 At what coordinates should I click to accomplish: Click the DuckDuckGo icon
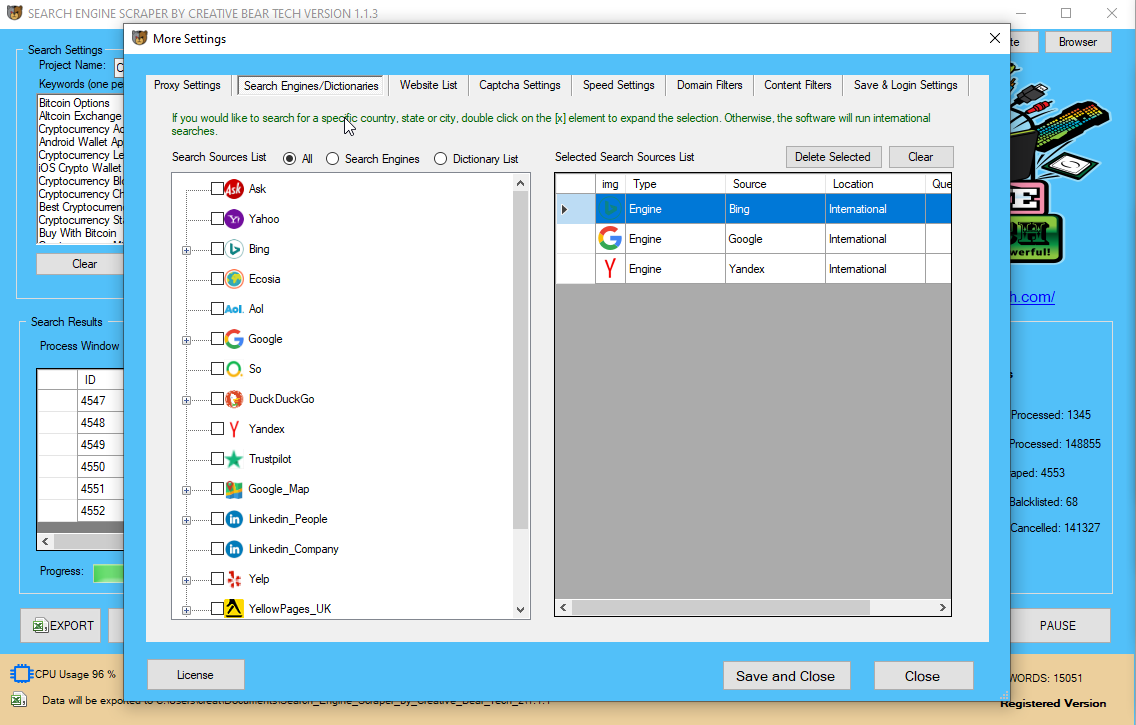click(x=237, y=399)
